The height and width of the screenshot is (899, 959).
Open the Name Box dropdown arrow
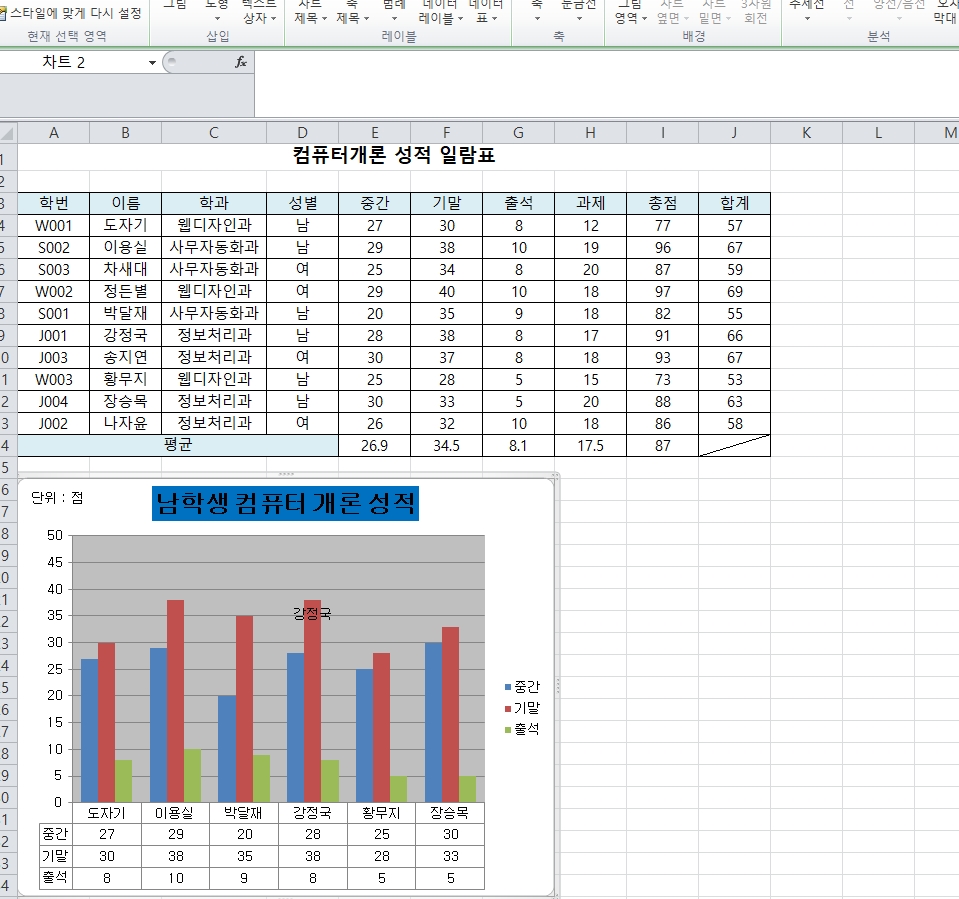click(152, 63)
